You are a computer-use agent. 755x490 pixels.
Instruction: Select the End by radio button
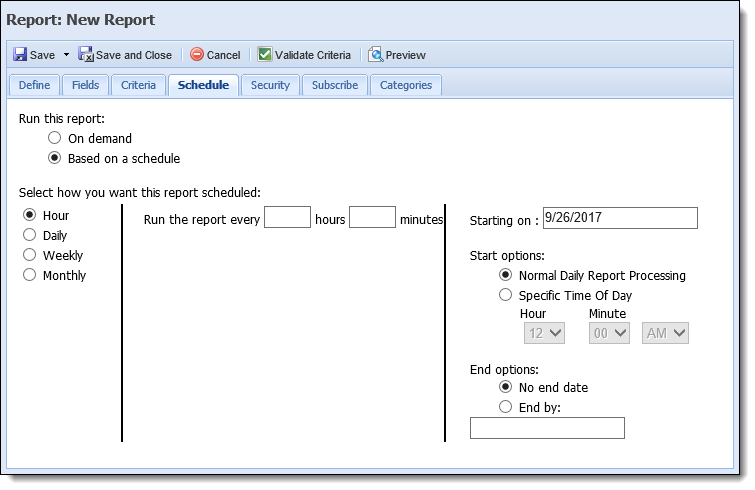(x=505, y=407)
